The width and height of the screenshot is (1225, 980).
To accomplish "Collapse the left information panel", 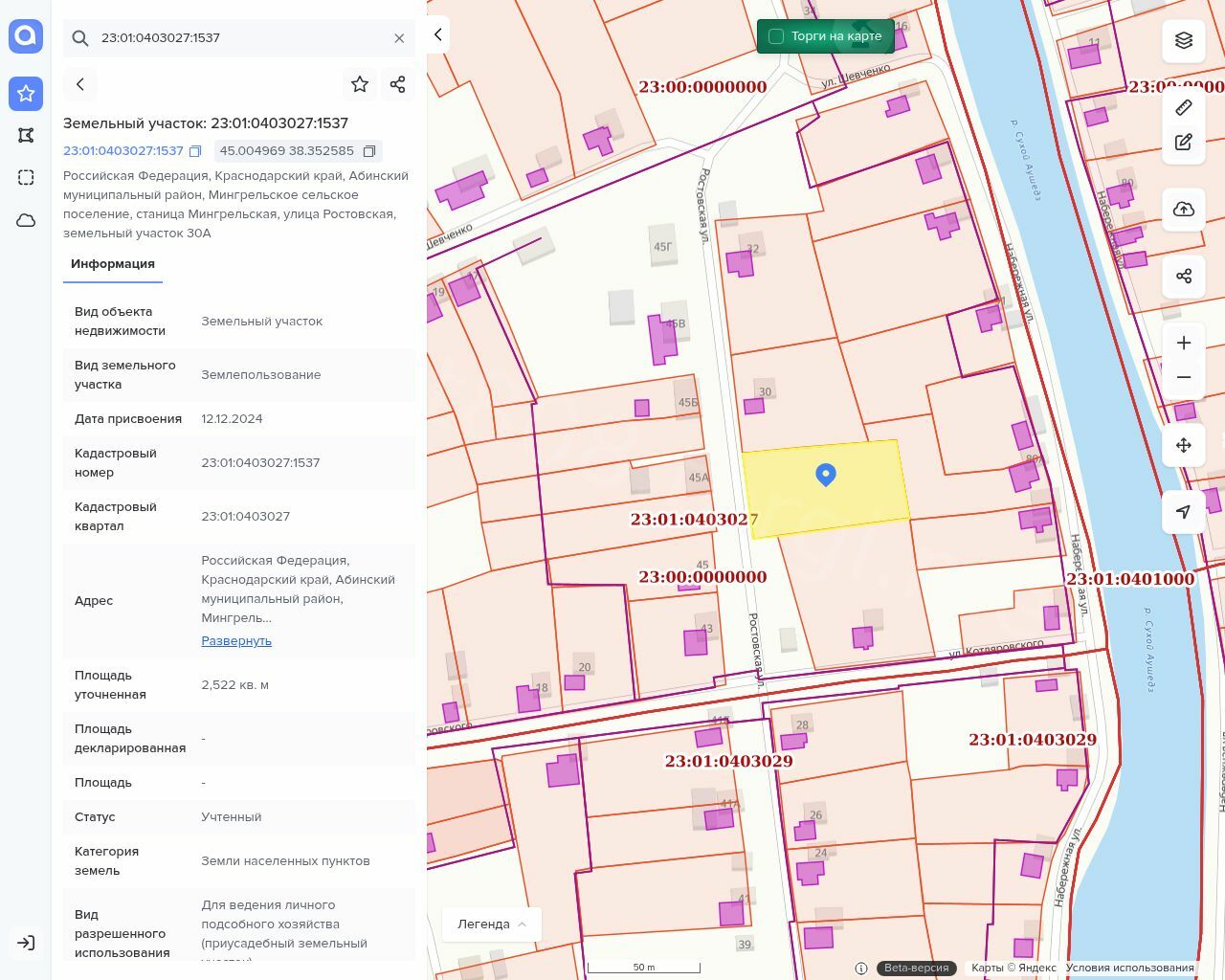I will click(x=438, y=34).
